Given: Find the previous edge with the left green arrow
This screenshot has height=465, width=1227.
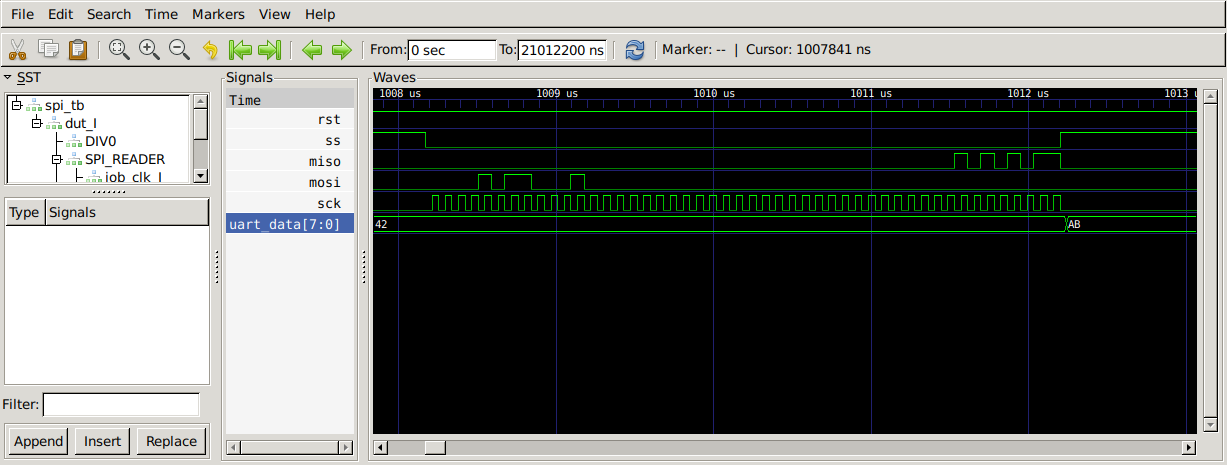Looking at the screenshot, I should [x=312, y=49].
